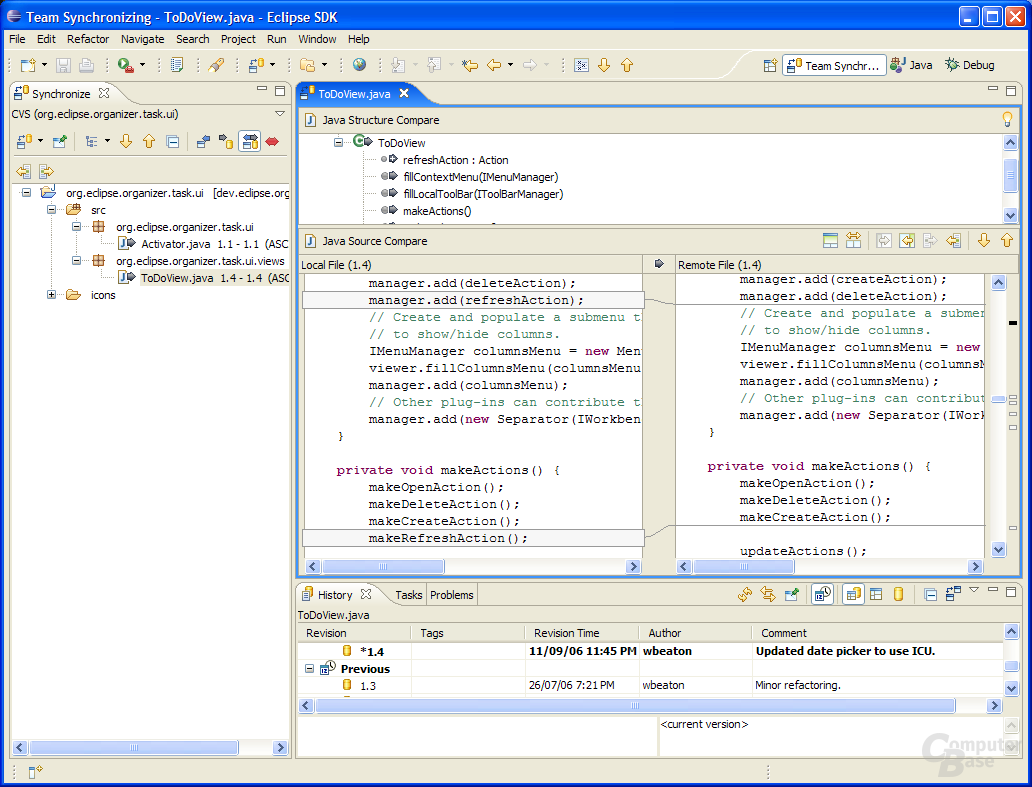Toggle Incoming Mode in Synchronize view
Viewport: 1032px width, 787px height.
point(203,141)
